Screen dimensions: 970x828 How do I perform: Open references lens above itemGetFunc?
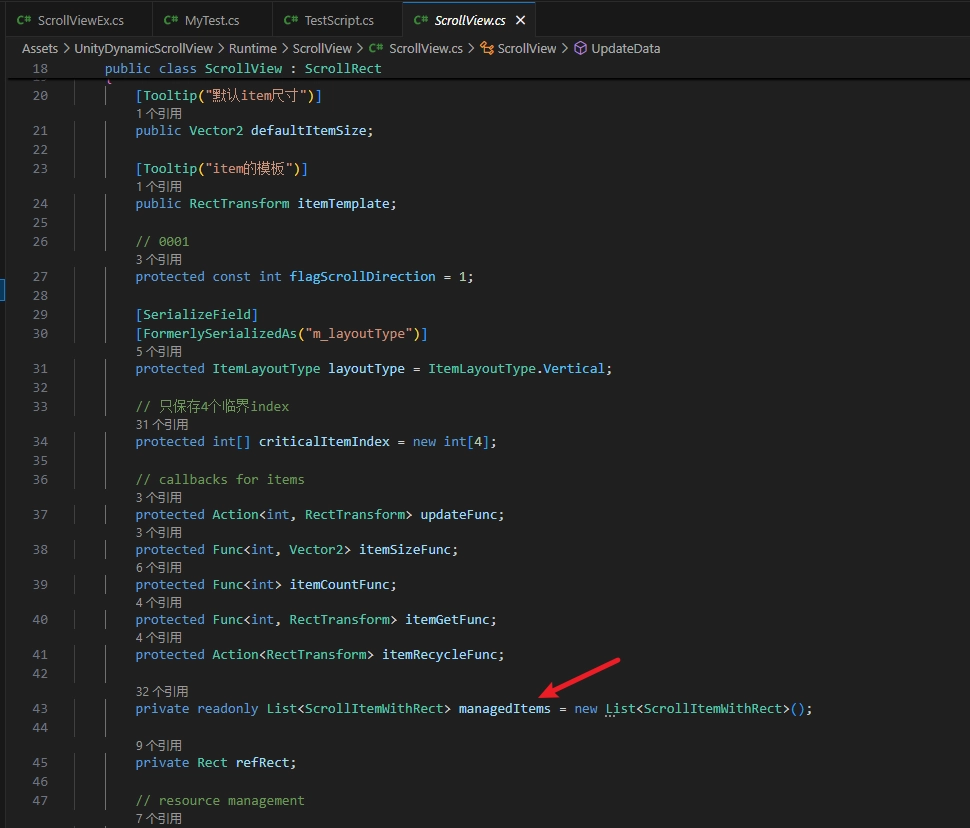[x=159, y=603]
